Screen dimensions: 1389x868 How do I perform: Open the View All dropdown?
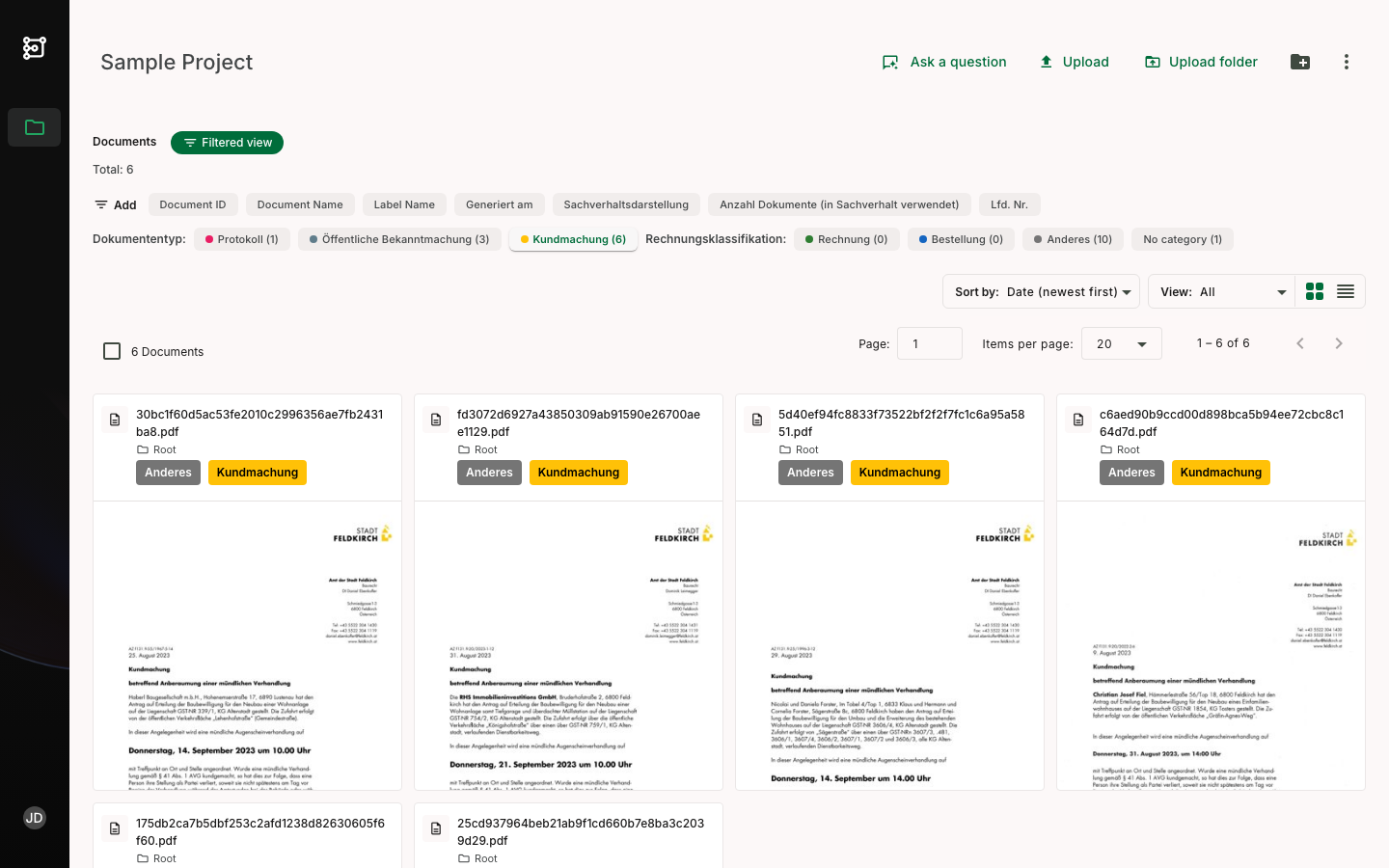[1221, 291]
